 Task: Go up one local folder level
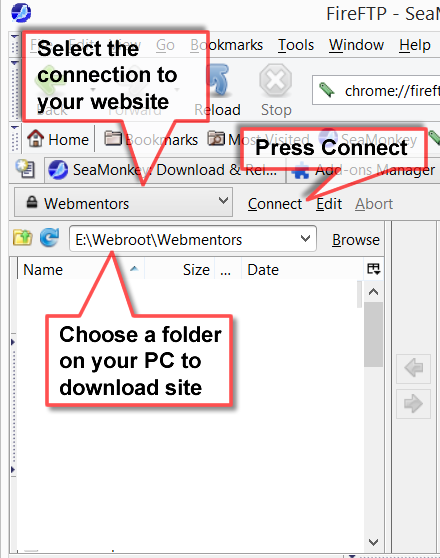click(22, 238)
